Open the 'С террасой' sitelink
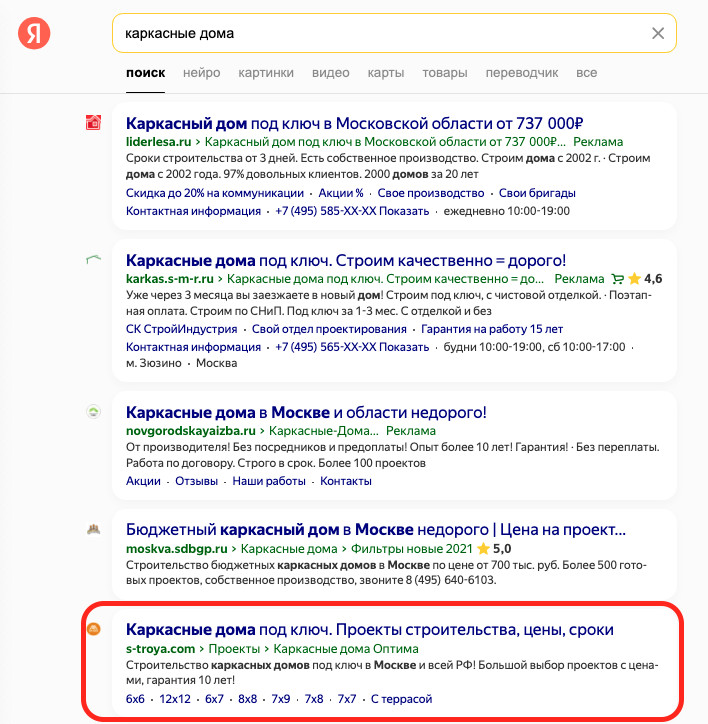This screenshot has height=724, width=708. (399, 699)
